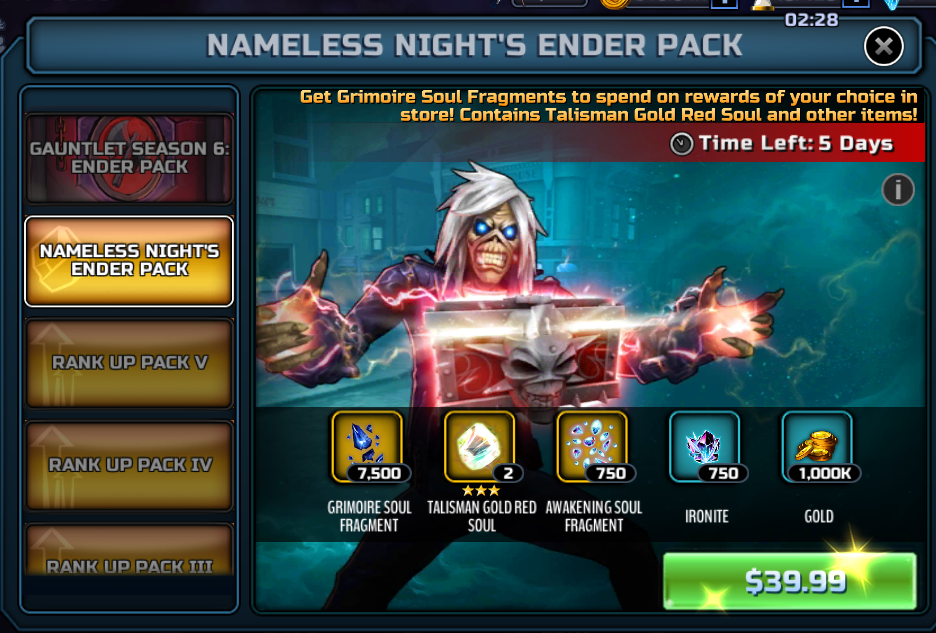Buy the pack for $39.99
Image resolution: width=936 pixels, height=633 pixels.
tap(790, 580)
